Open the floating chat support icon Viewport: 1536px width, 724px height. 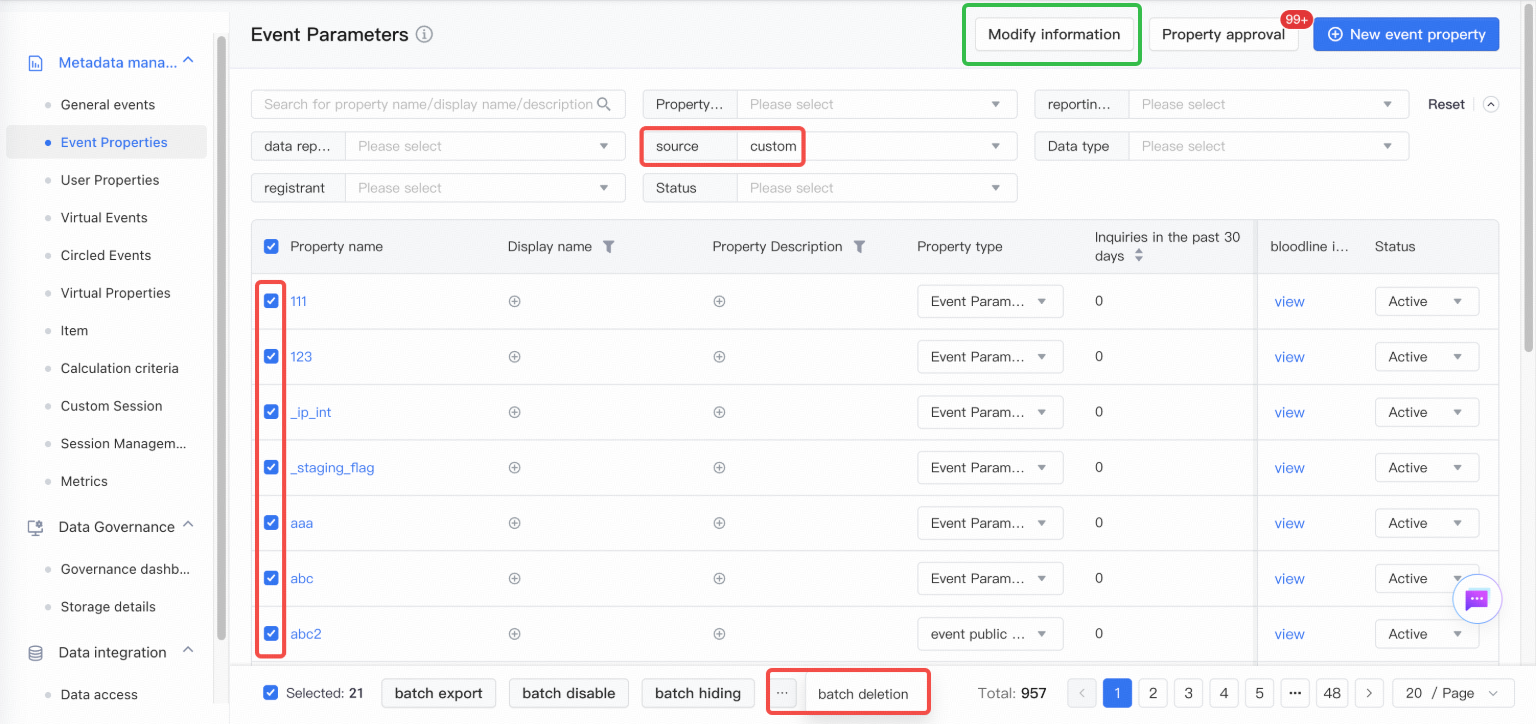tap(1477, 599)
